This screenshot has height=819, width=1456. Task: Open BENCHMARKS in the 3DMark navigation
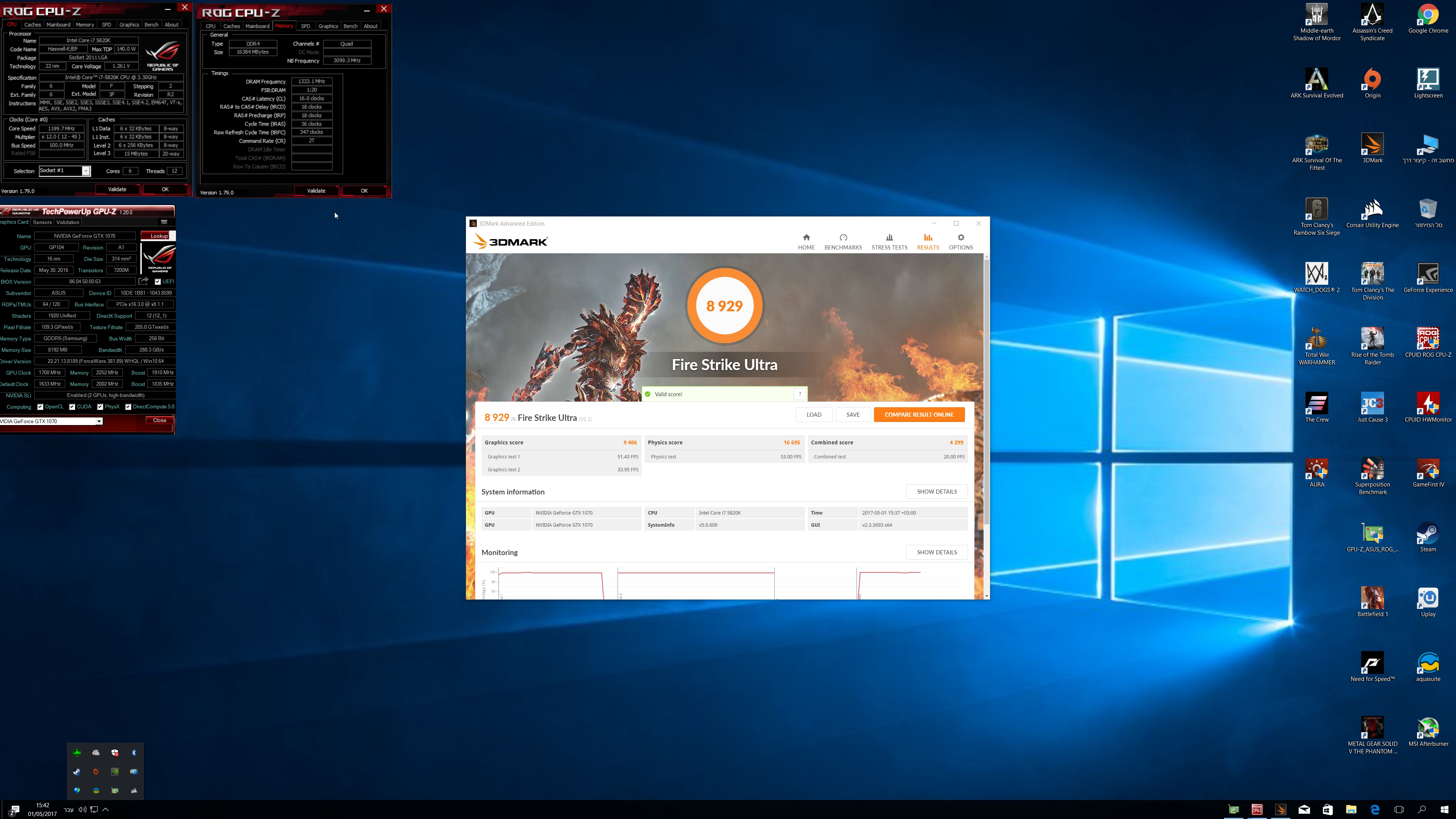pyautogui.click(x=843, y=242)
